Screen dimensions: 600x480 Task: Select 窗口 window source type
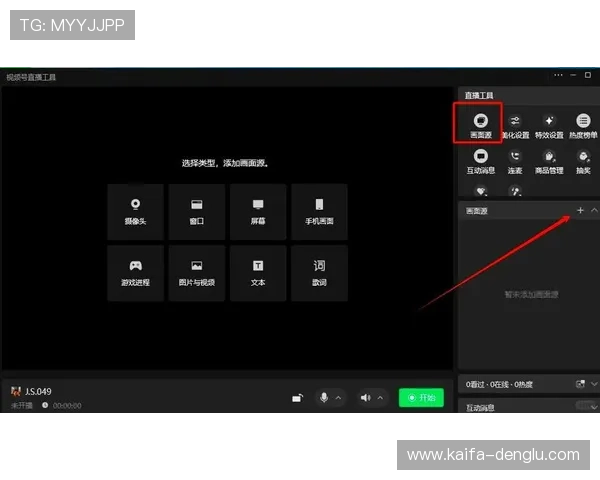pos(197,211)
